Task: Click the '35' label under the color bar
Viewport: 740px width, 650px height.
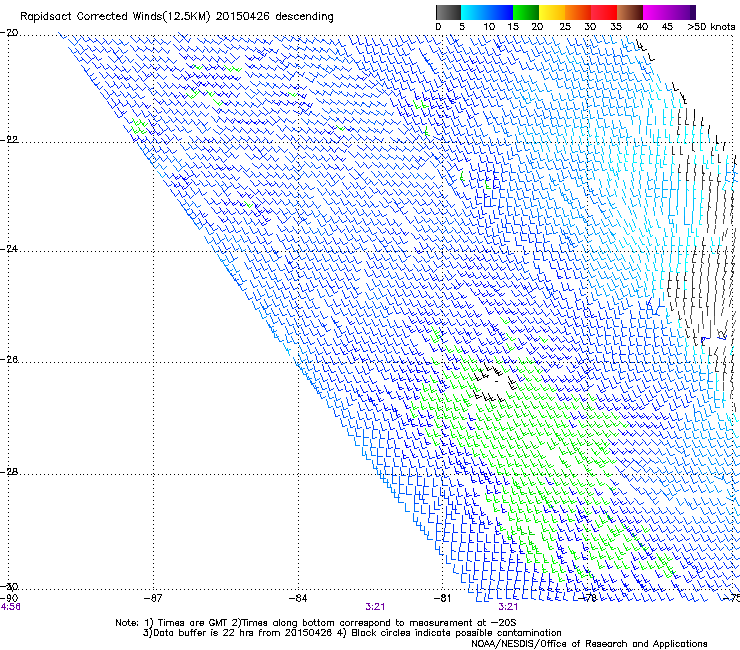Action: (x=616, y=27)
